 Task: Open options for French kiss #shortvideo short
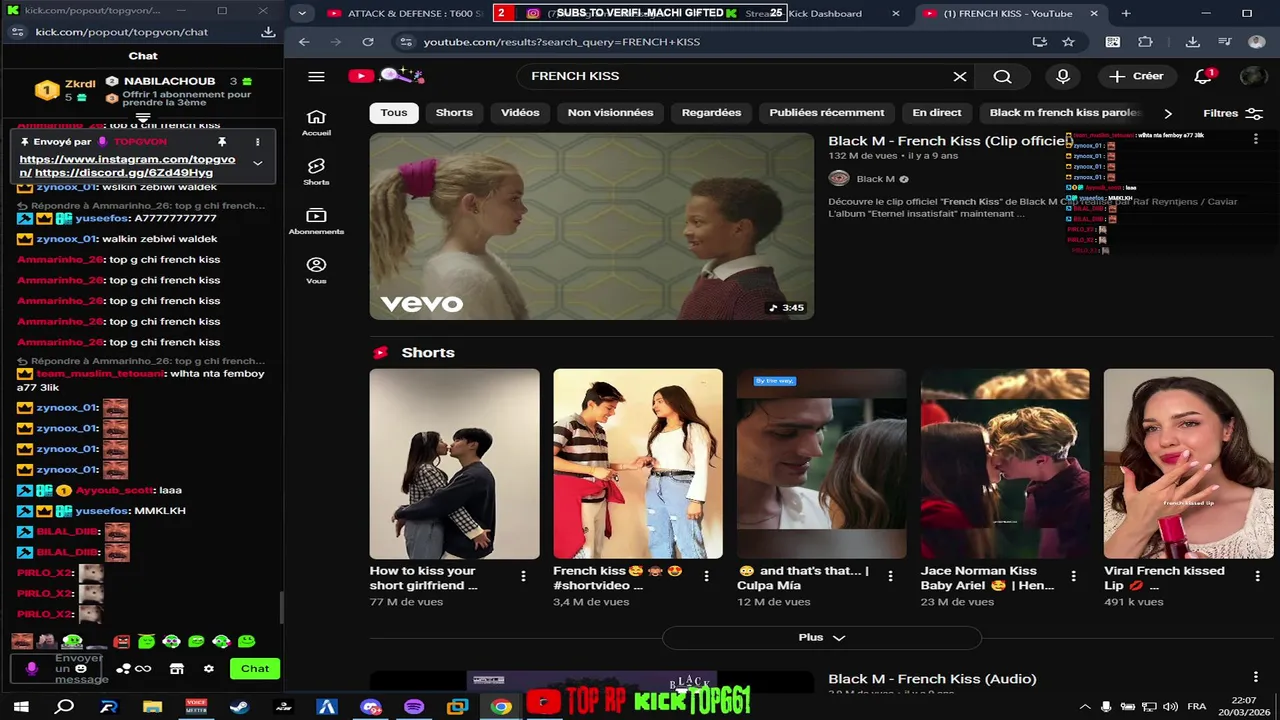(706, 576)
